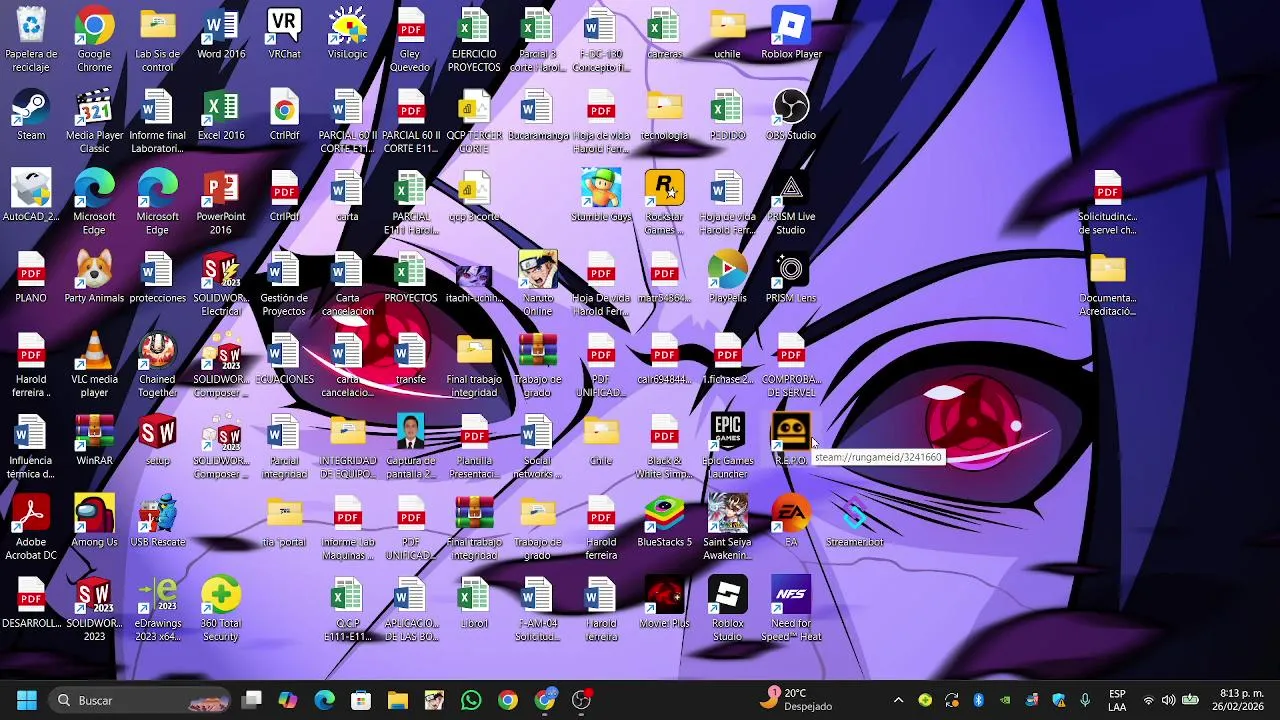Select the Saint Seiya Awakening icon
The height and width of the screenshot is (720, 1280).
(727, 527)
